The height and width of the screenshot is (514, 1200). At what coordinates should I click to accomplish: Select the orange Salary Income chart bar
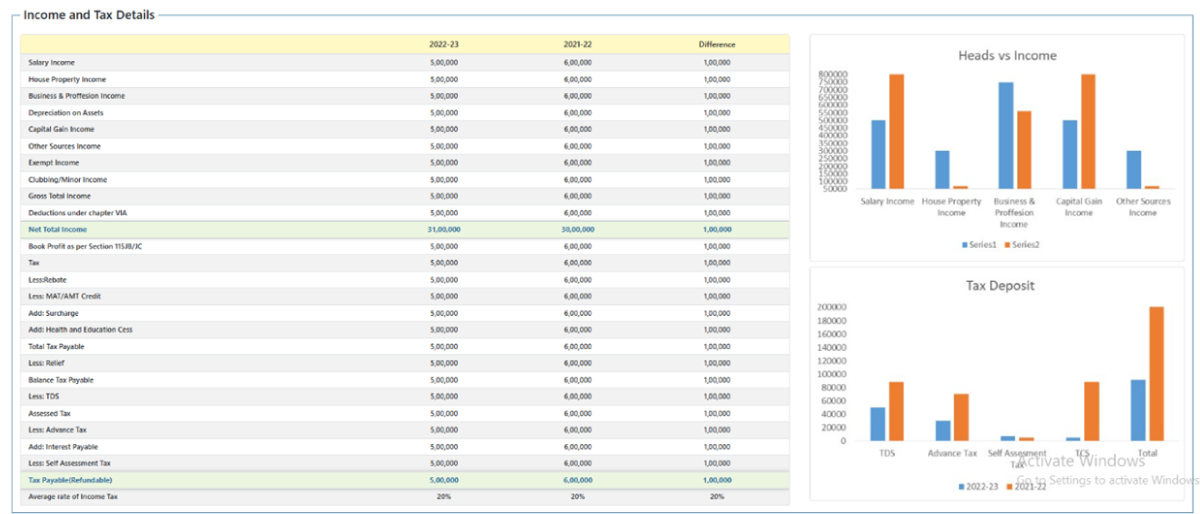tap(896, 131)
